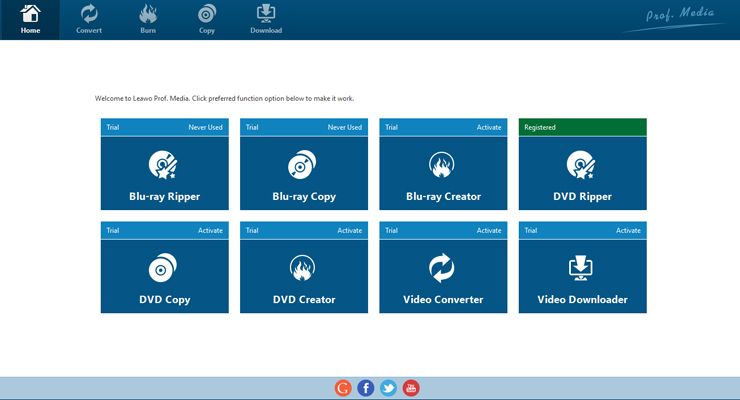Click the DVD Creator flame icon

pos(303,268)
